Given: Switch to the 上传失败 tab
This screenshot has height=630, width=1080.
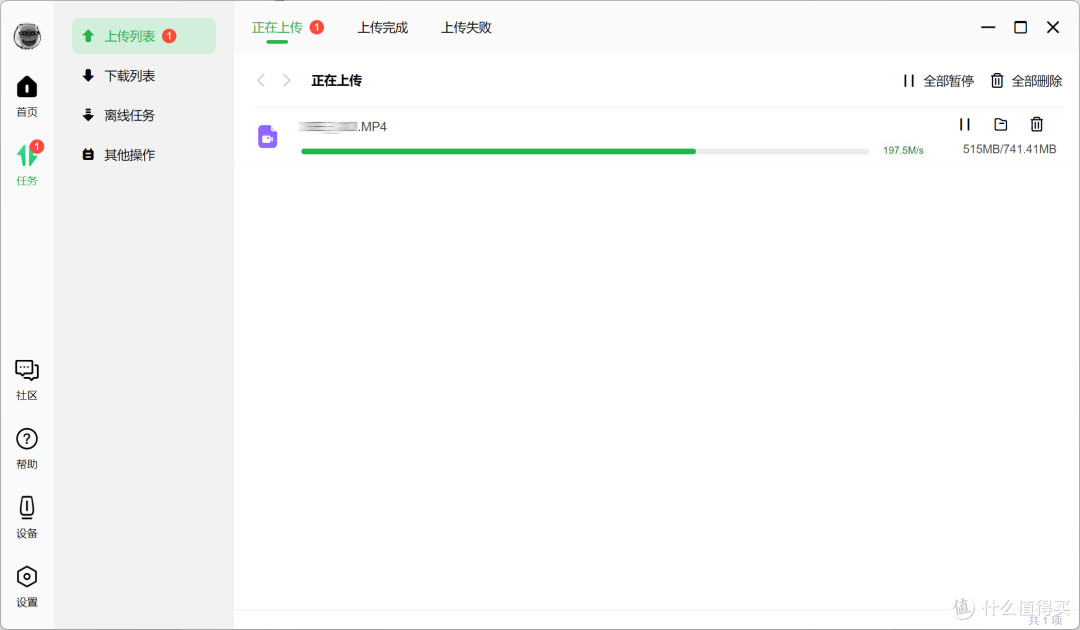Looking at the screenshot, I should pyautogui.click(x=466, y=28).
